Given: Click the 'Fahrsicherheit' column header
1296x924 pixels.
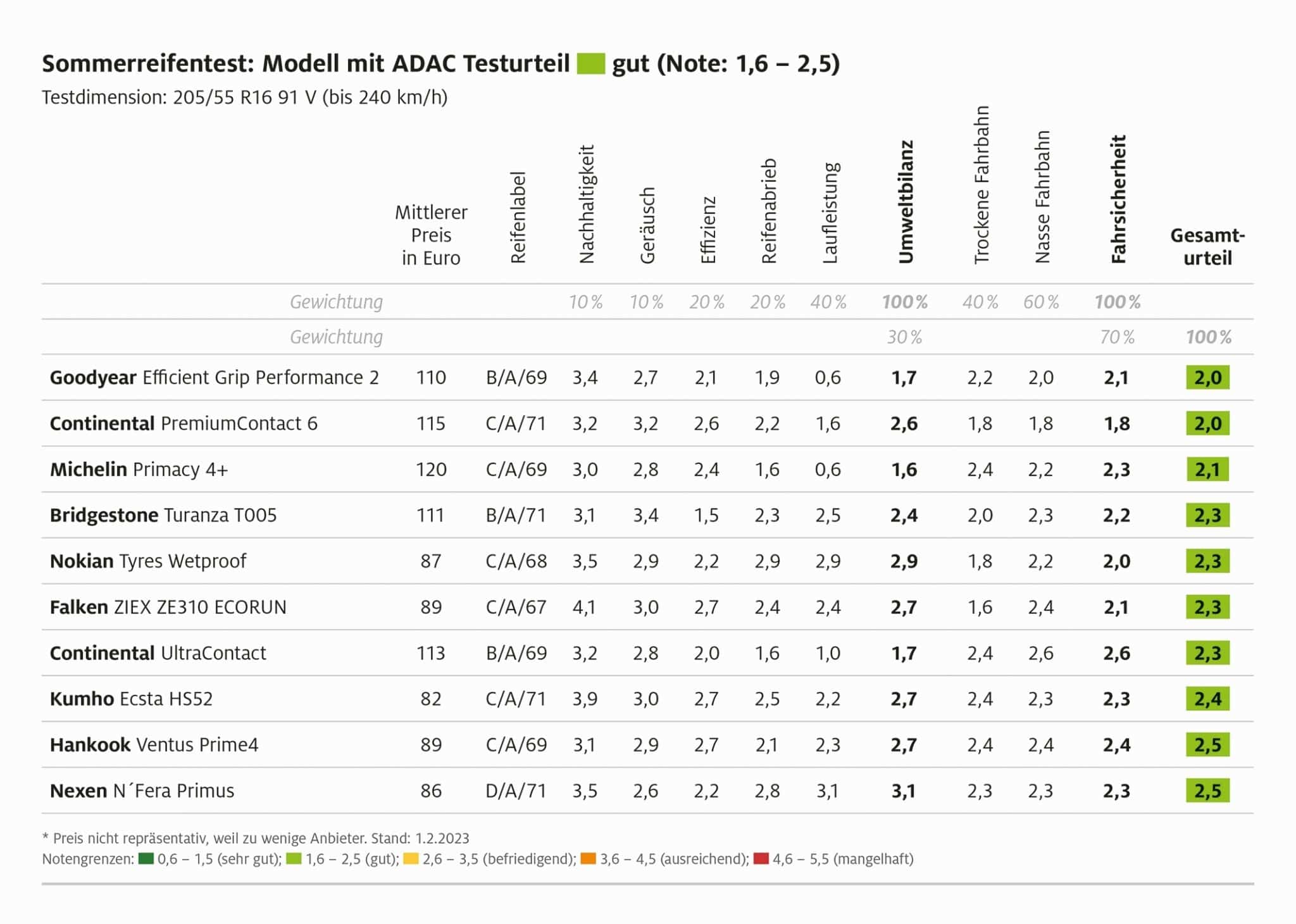Looking at the screenshot, I should (x=1118, y=199).
